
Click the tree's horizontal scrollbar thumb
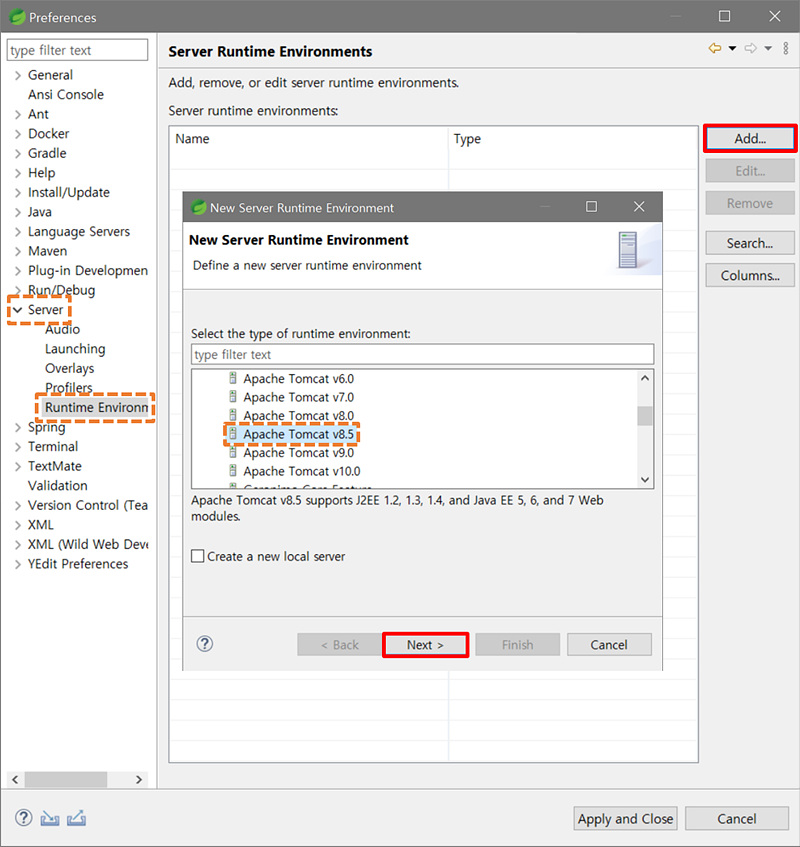pos(65,779)
